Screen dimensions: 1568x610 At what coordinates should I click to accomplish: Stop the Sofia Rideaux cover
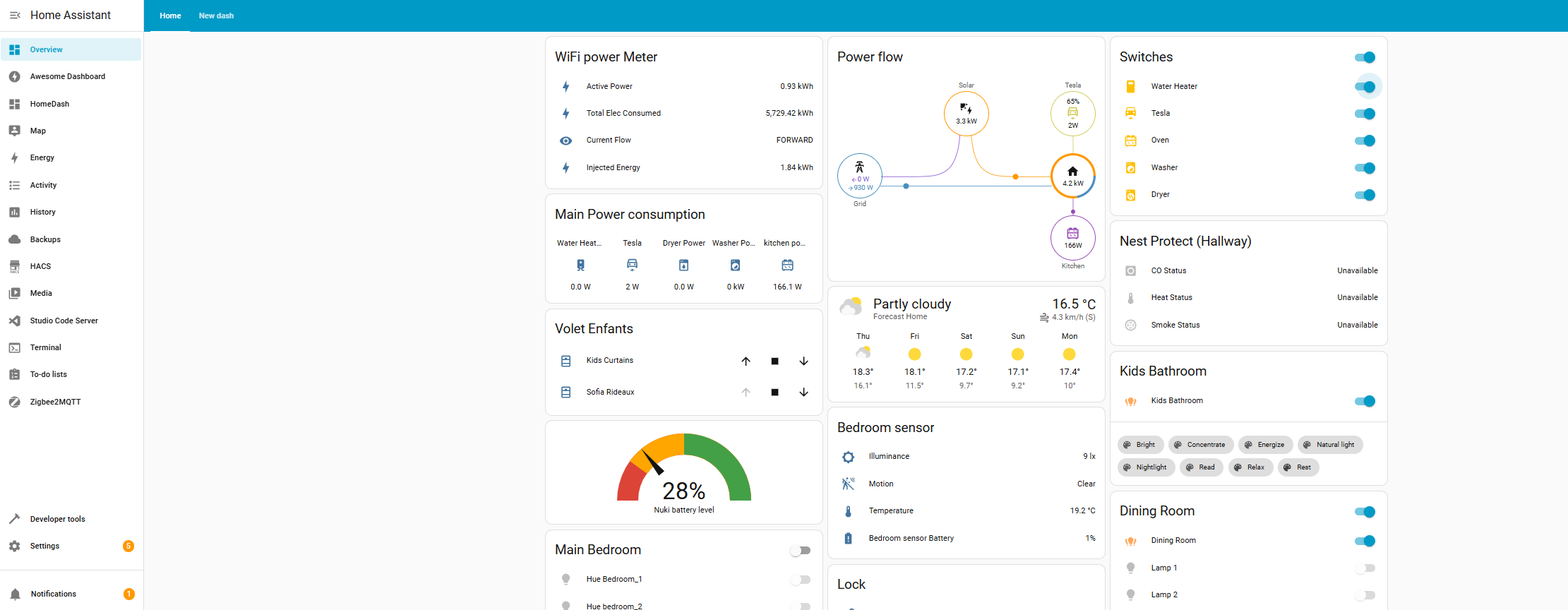click(774, 393)
